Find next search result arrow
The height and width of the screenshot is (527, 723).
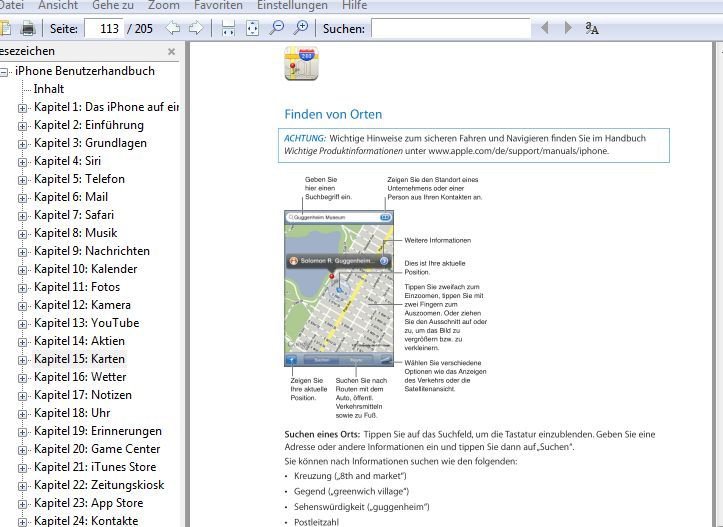click(568, 28)
